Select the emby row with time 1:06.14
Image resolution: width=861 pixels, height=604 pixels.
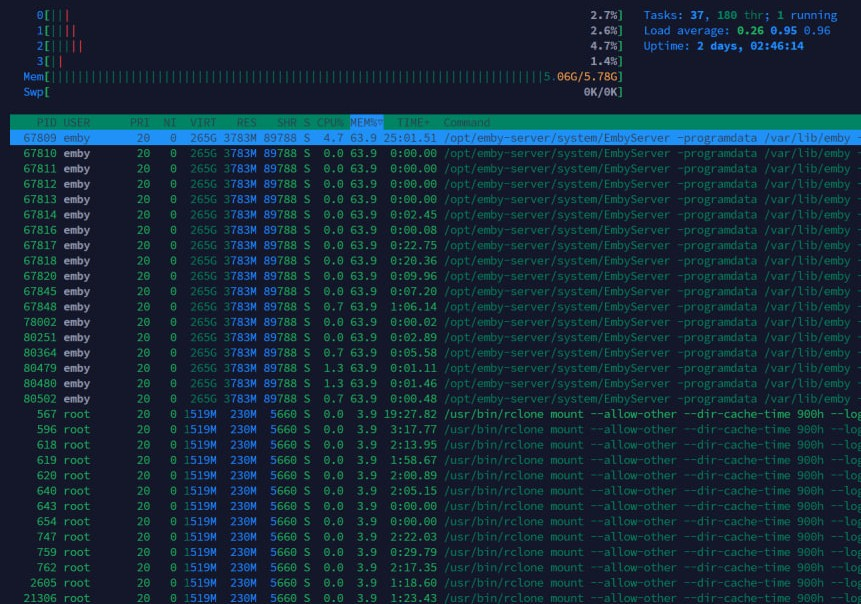(435, 307)
